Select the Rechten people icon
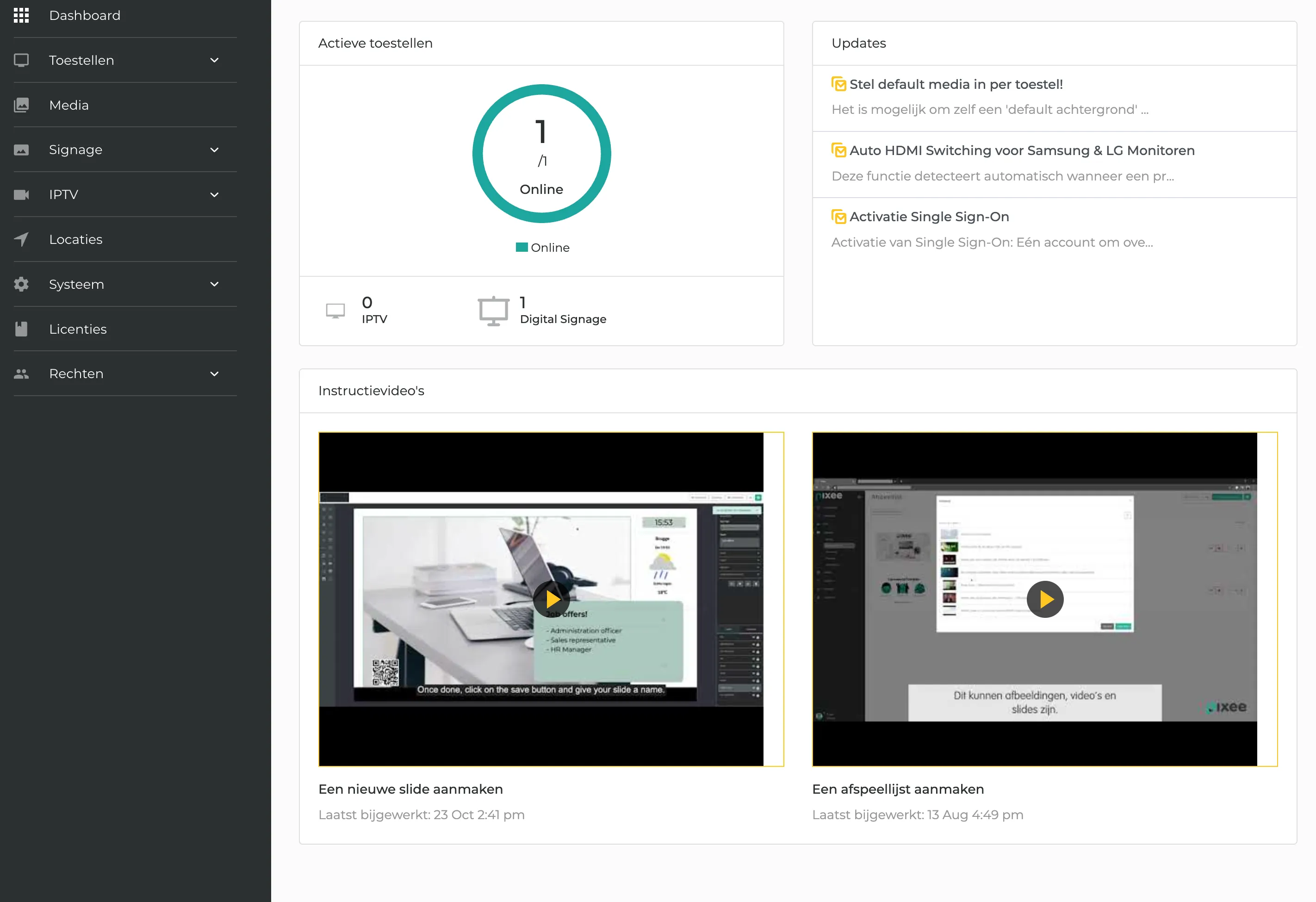Viewport: 1316px width, 902px height. pos(21,373)
